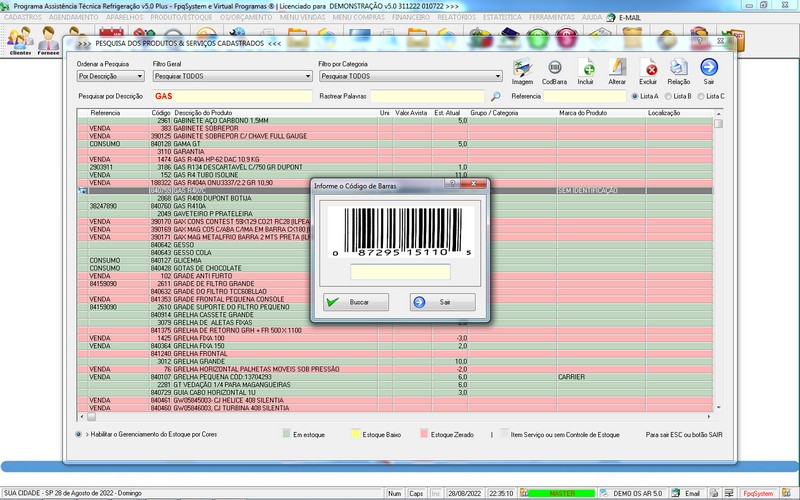Click the Referencia input field
Screen dimensions: 800x500
pos(585,96)
